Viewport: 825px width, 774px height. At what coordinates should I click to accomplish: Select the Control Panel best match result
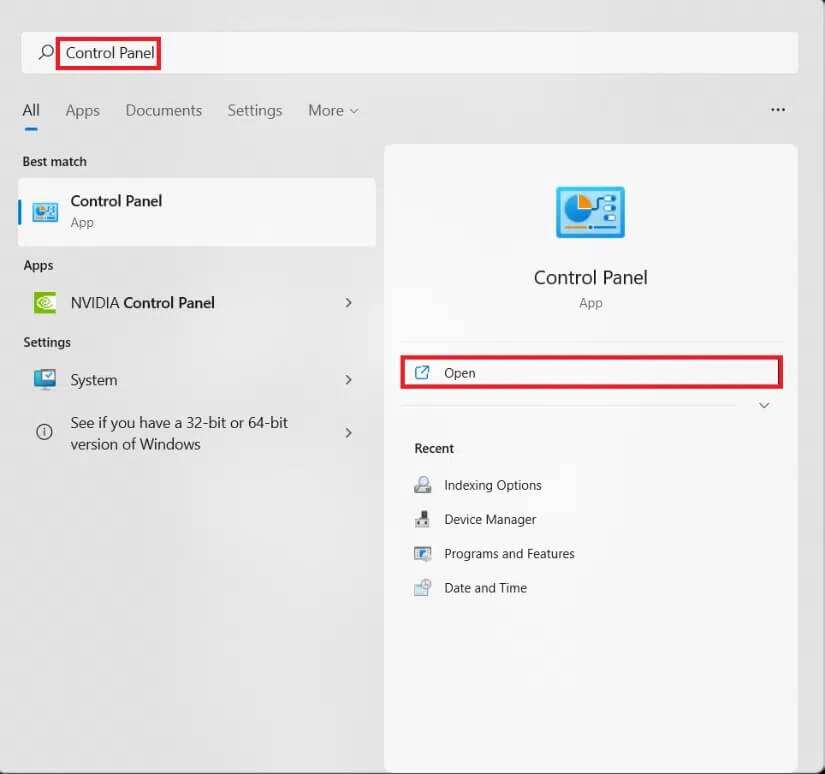pos(197,212)
